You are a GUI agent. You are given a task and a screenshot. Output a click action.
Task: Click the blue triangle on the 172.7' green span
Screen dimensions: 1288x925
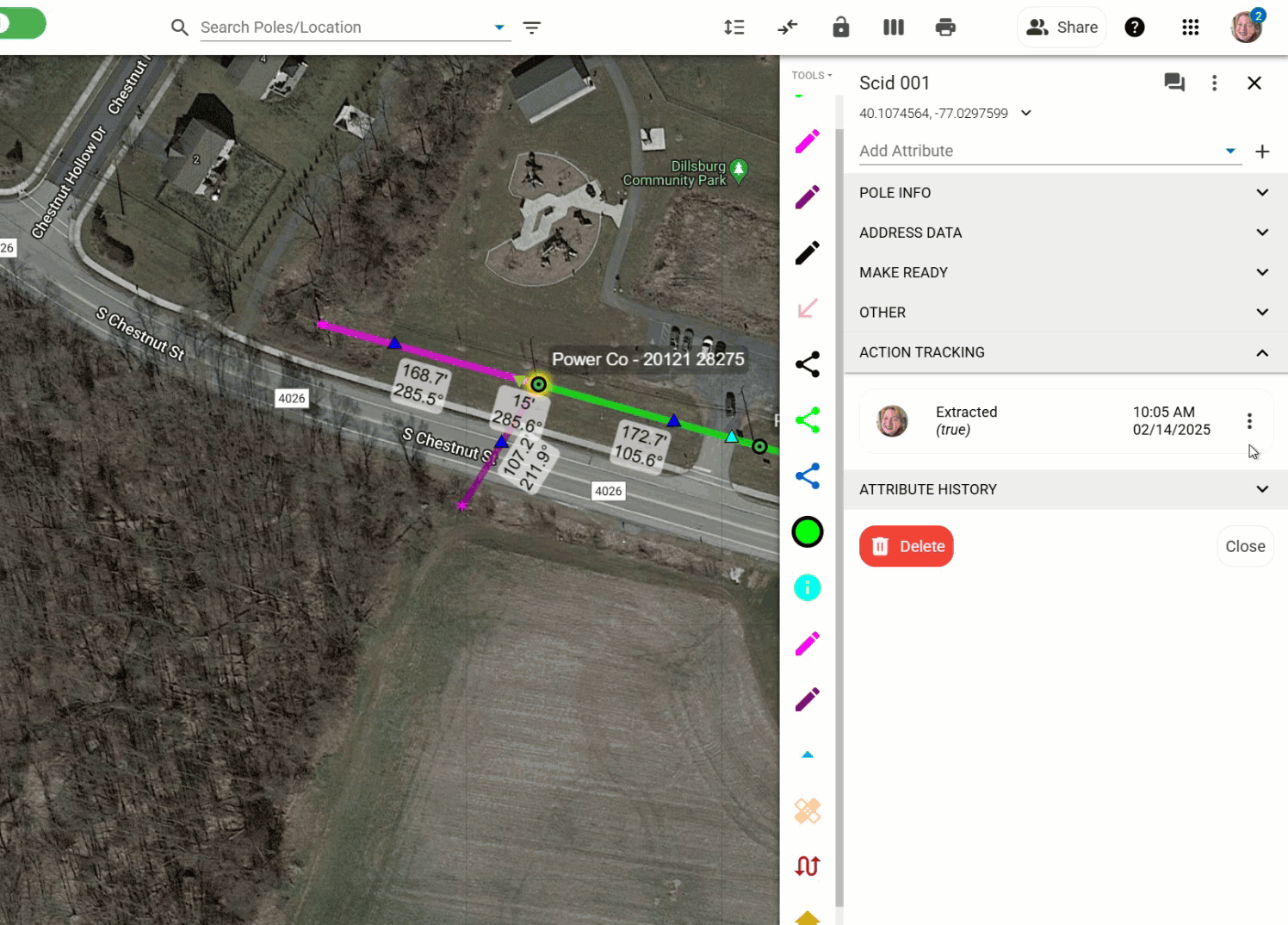point(674,420)
